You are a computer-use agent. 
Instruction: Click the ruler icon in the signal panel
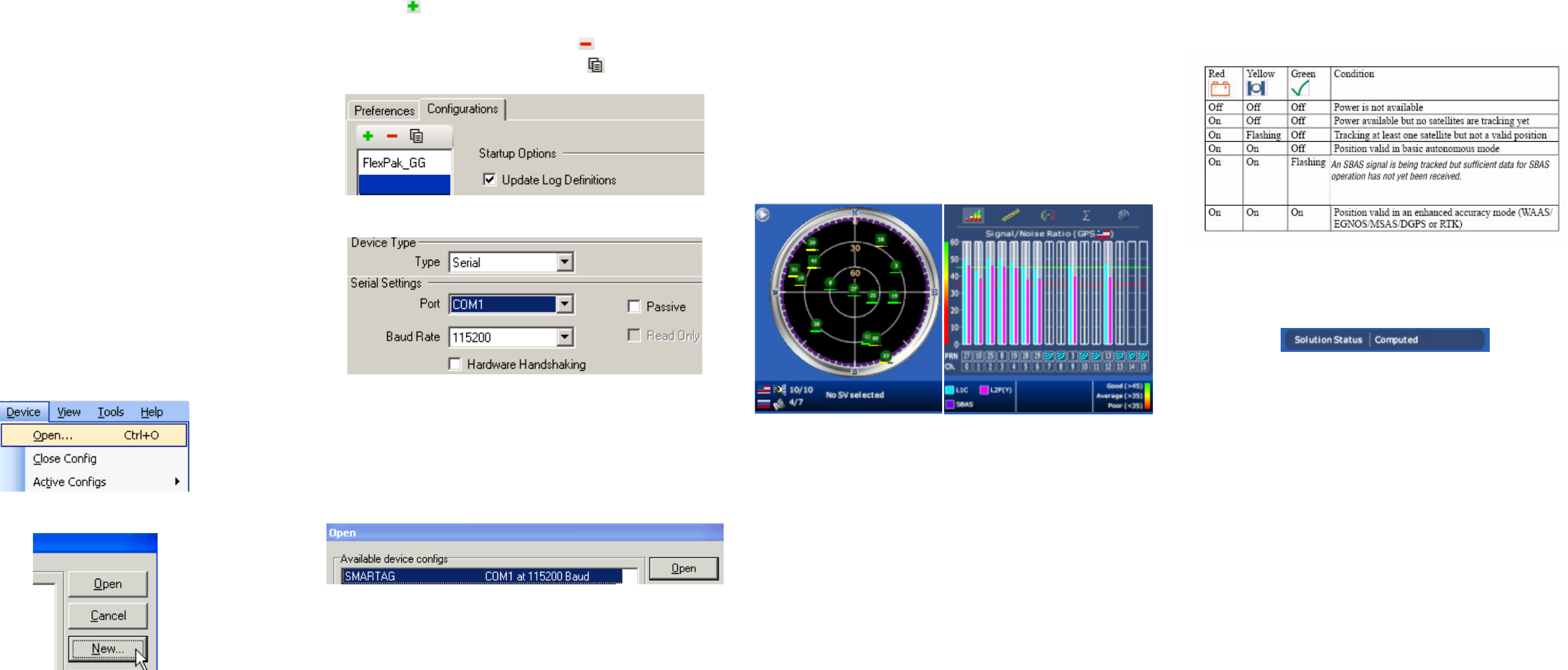coord(1010,215)
